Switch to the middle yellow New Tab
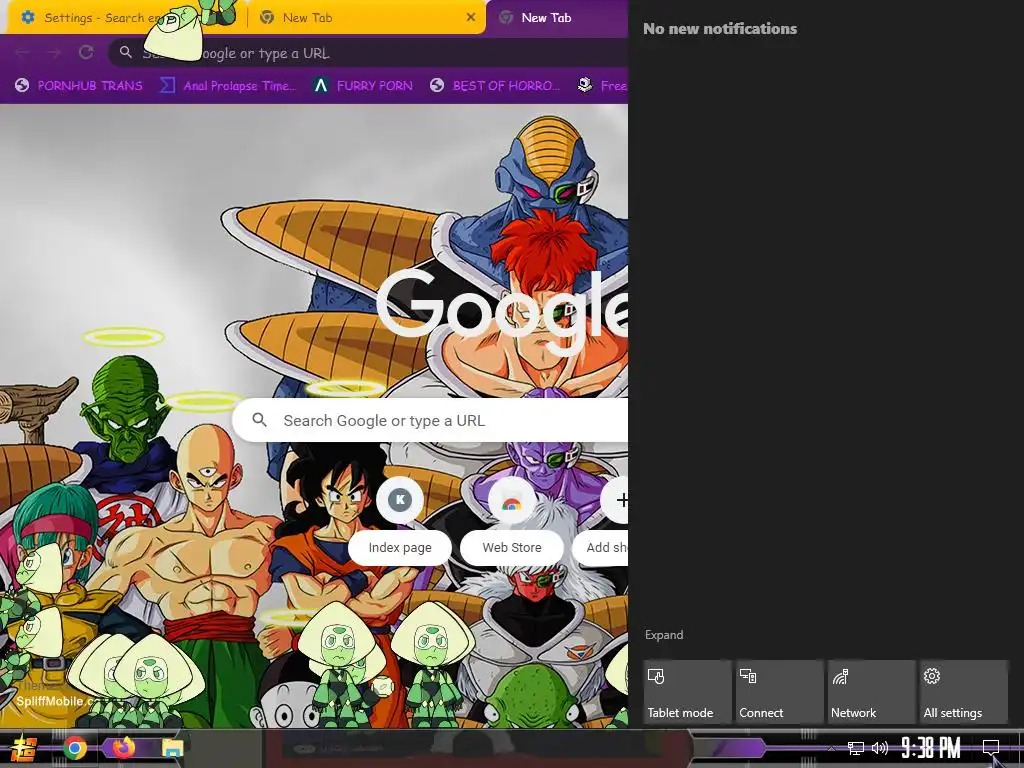Viewport: 1024px width, 768px height. [367, 18]
